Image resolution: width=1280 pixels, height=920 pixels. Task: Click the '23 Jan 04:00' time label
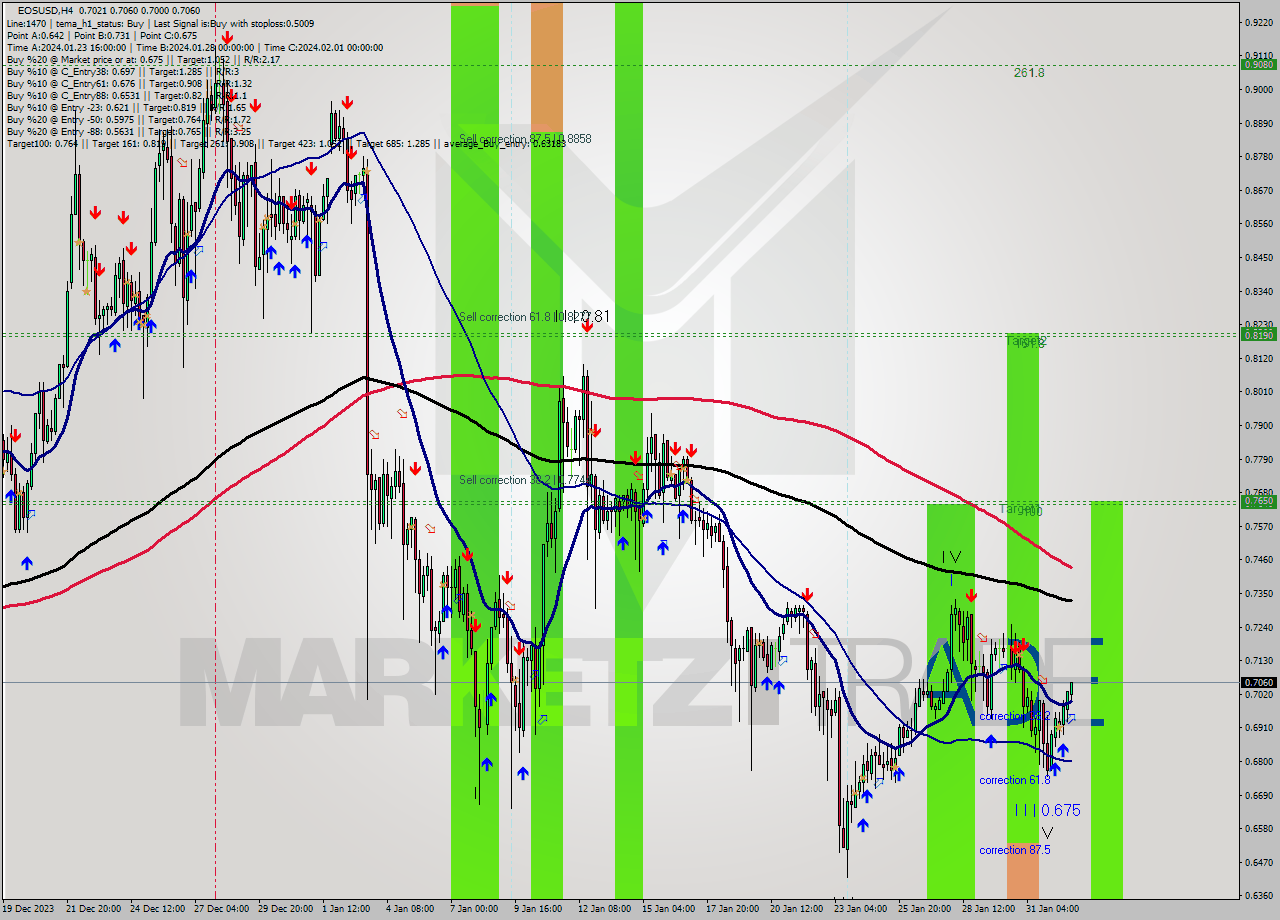[861, 909]
